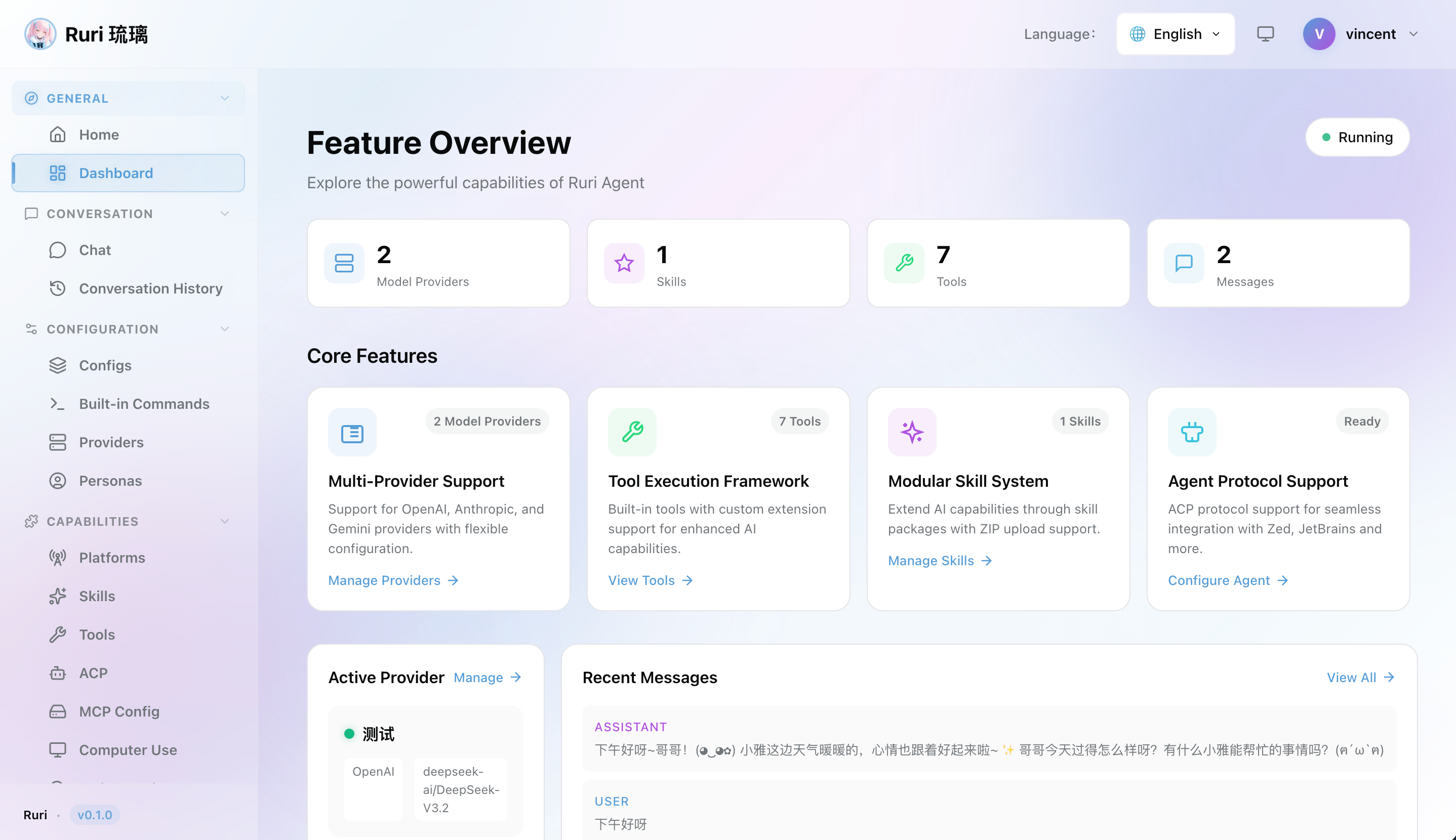
Task: Click the Personas user icon
Action: click(x=58, y=481)
